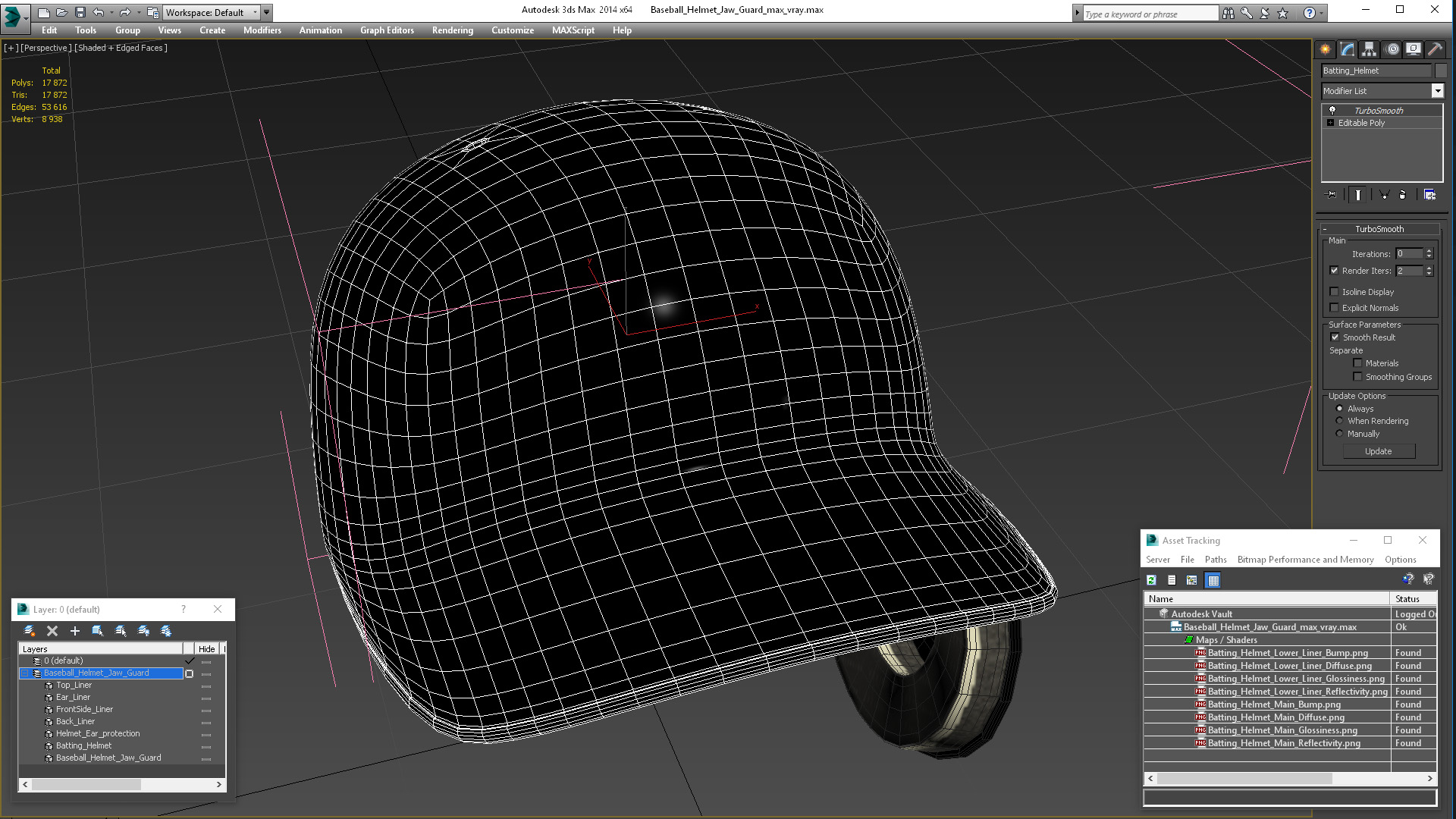This screenshot has width=1456, height=819.
Task: Click the Hide column header in Layers
Action: [x=207, y=649]
